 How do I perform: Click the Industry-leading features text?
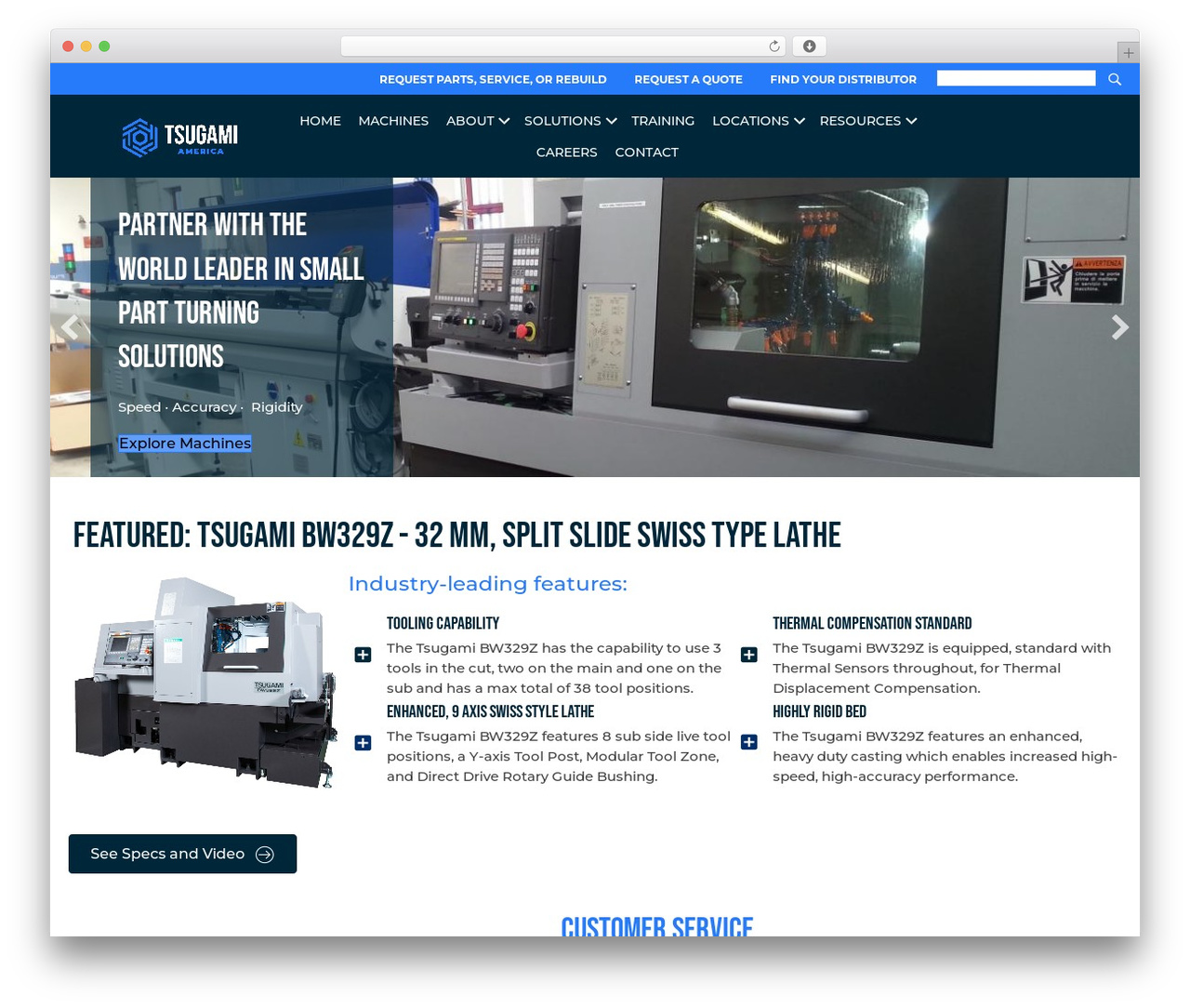(487, 584)
